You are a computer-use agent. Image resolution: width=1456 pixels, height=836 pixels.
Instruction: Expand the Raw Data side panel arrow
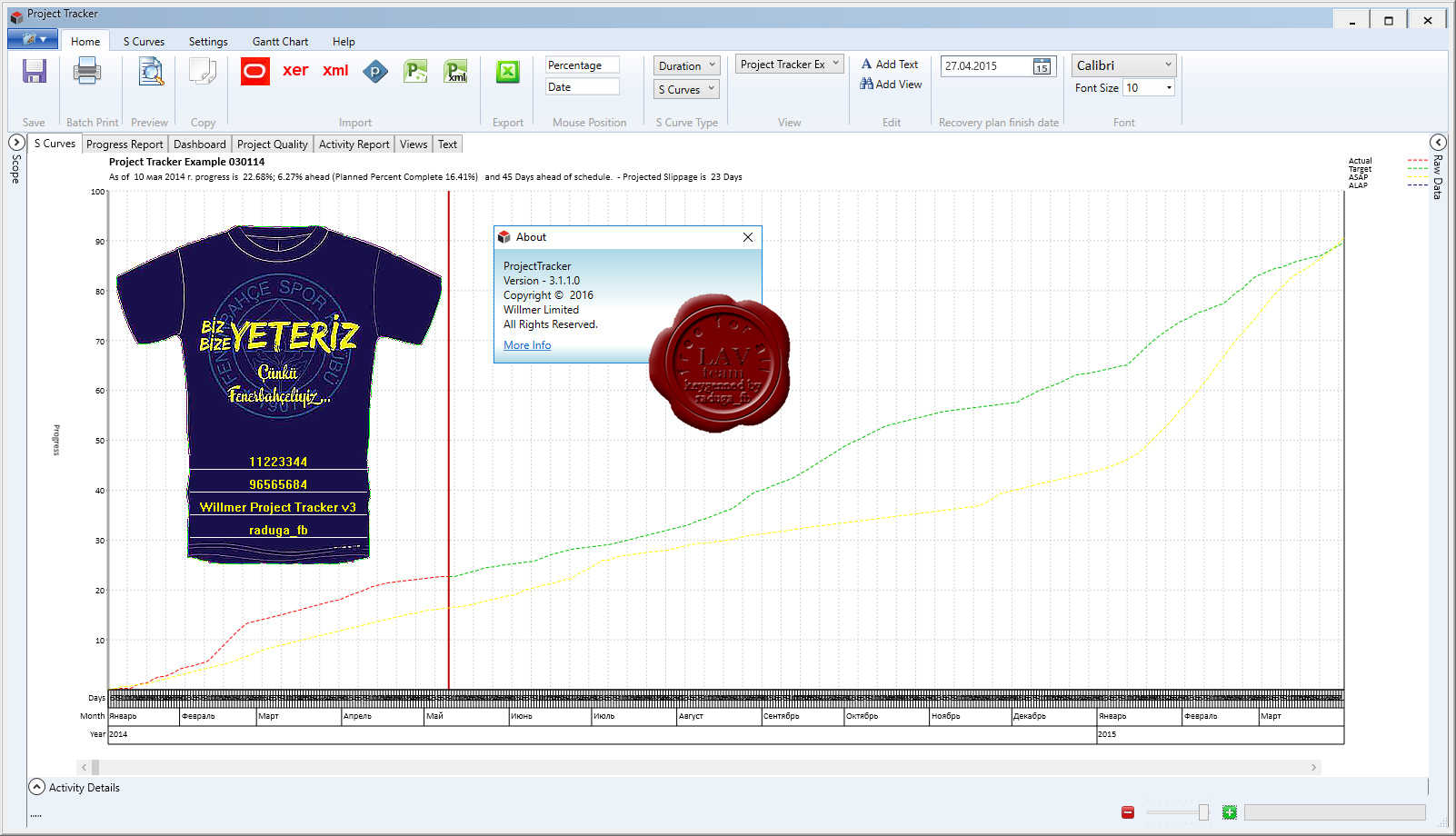[1438, 143]
